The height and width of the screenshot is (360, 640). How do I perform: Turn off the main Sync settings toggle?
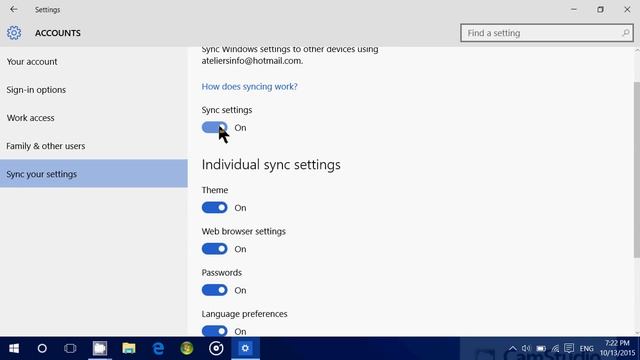[214, 127]
